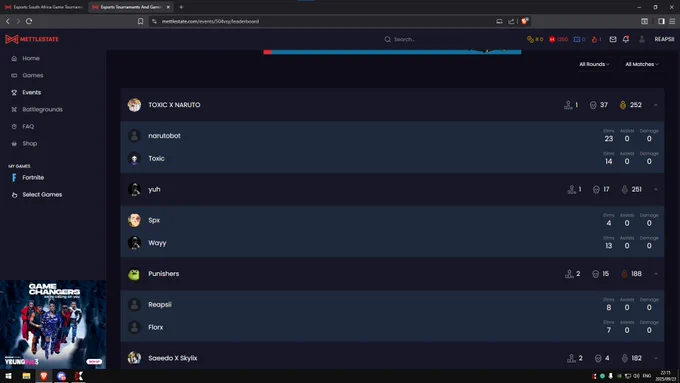Click the taskbar clock
This screenshot has width=680, height=383.
point(665,376)
